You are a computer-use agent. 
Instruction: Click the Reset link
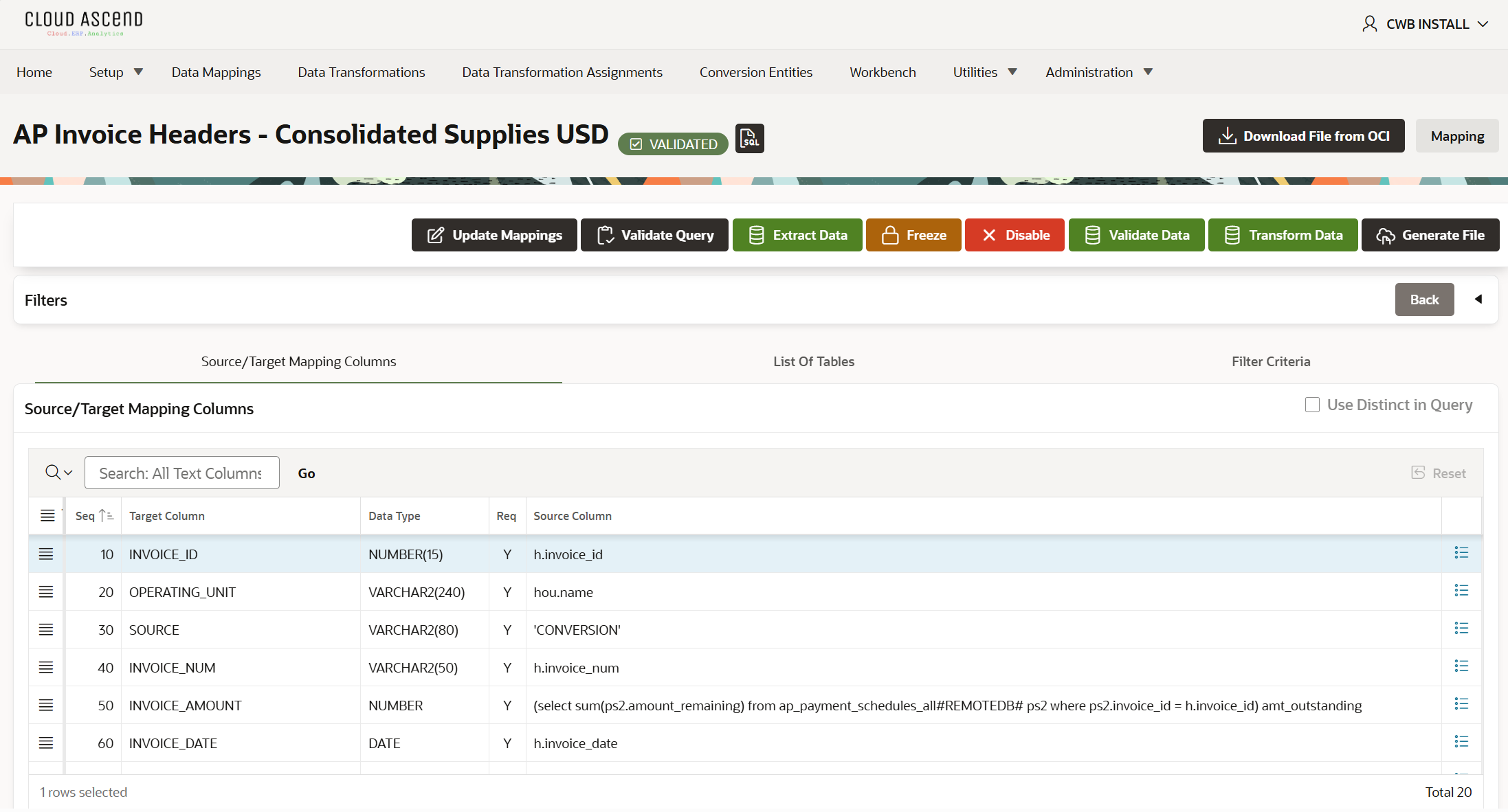coord(1439,473)
